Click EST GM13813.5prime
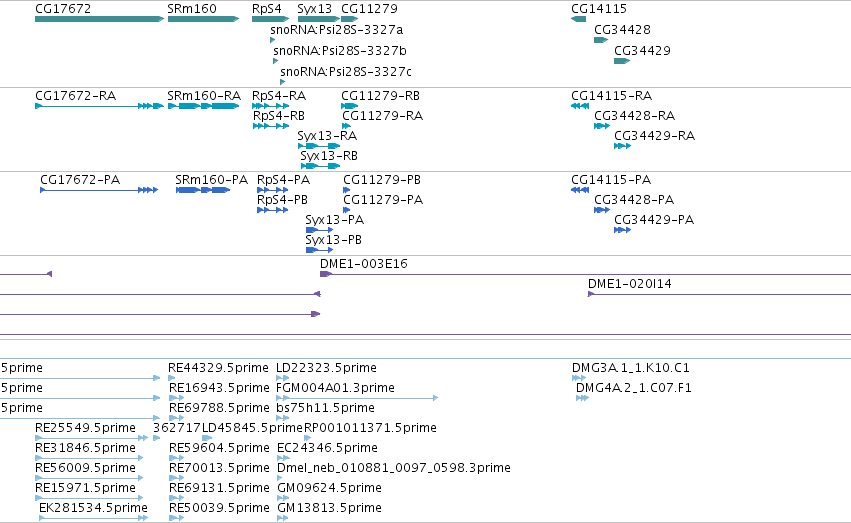The width and height of the screenshot is (851, 523). tap(329, 509)
